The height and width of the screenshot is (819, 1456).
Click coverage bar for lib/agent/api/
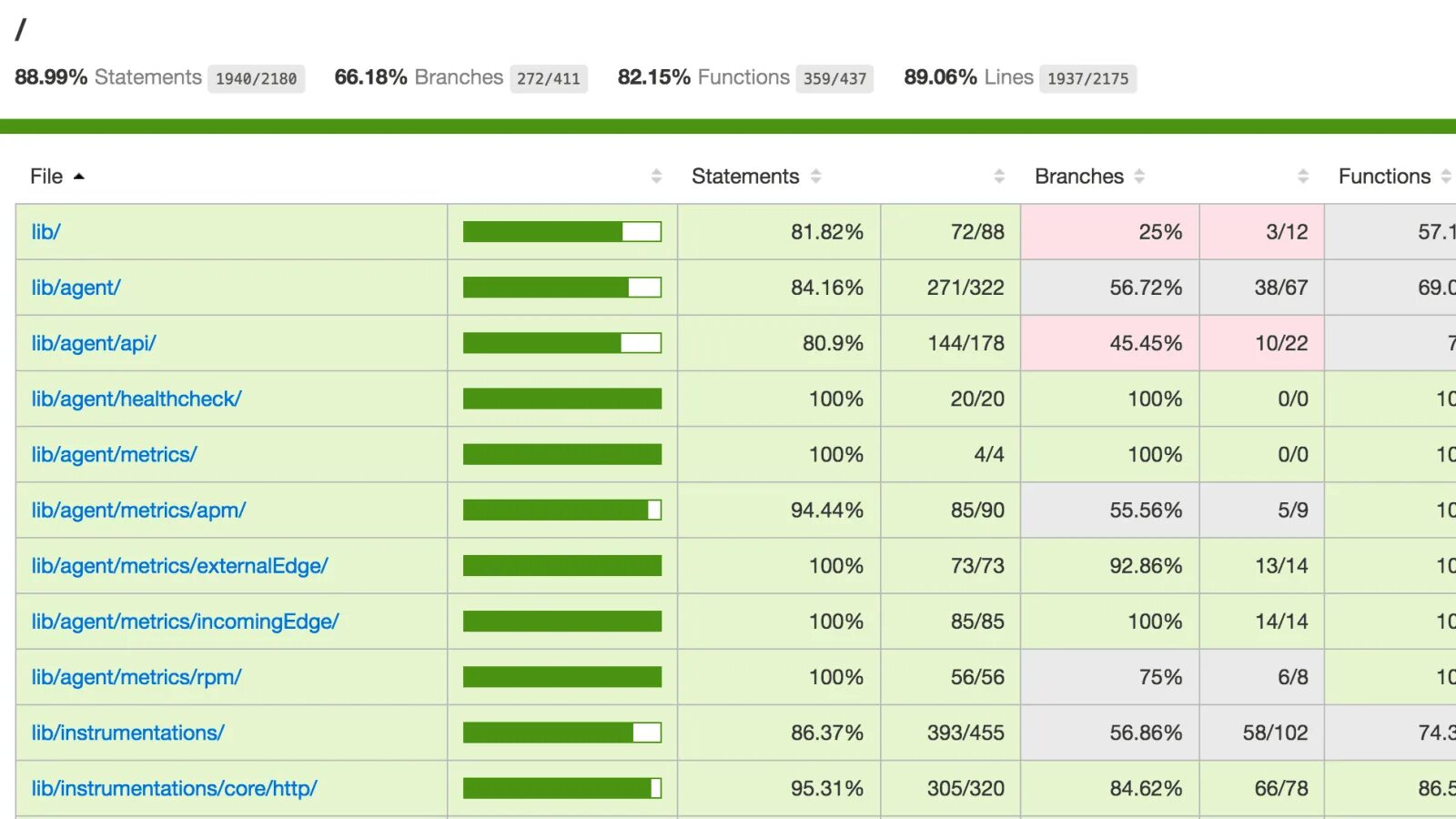562,343
